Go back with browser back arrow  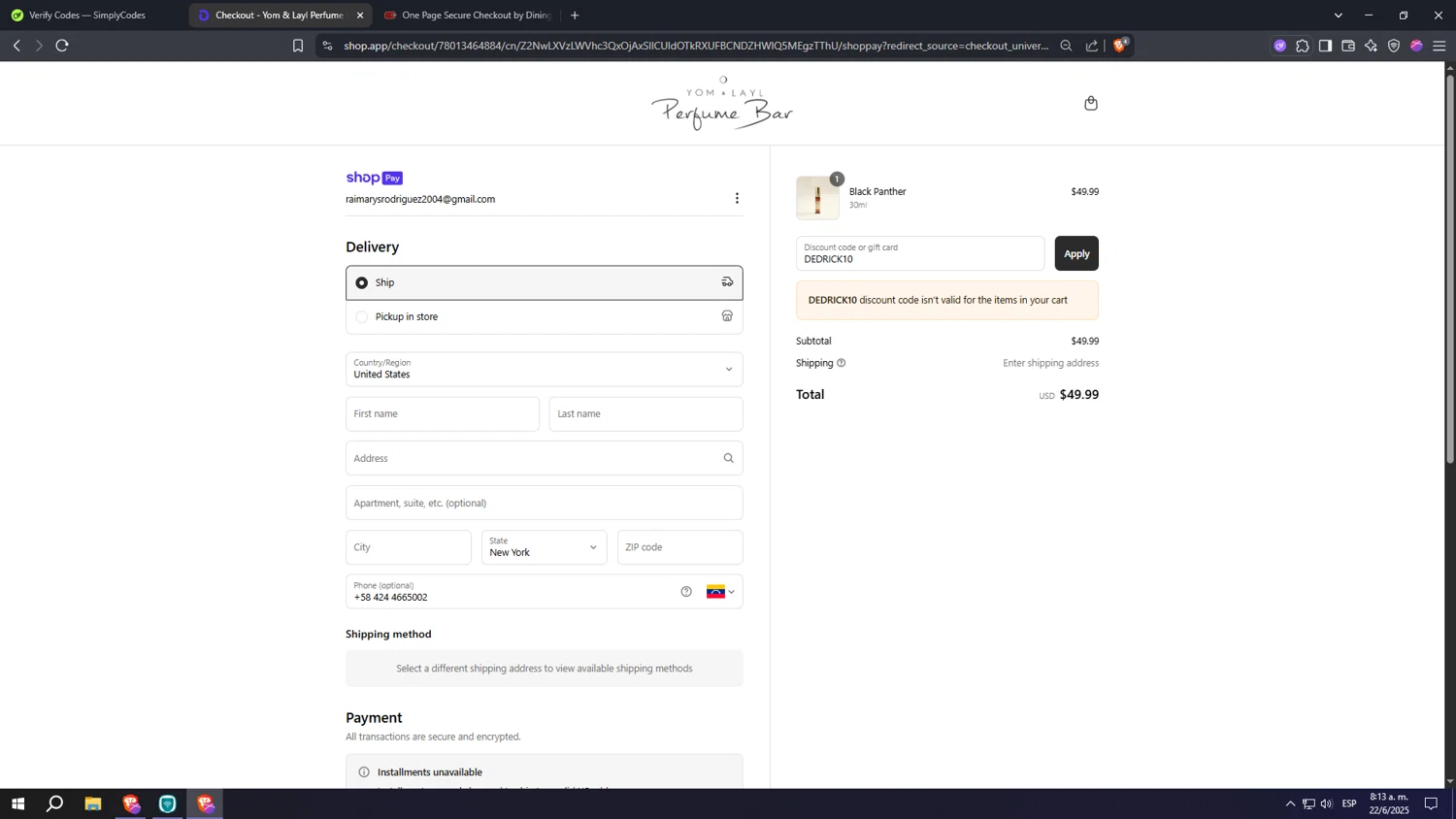coord(17,46)
